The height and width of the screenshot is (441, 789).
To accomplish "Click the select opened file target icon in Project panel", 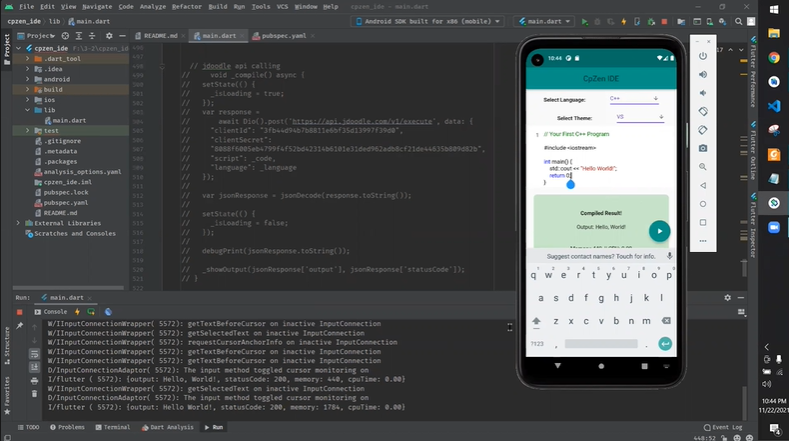I will 65,36.
